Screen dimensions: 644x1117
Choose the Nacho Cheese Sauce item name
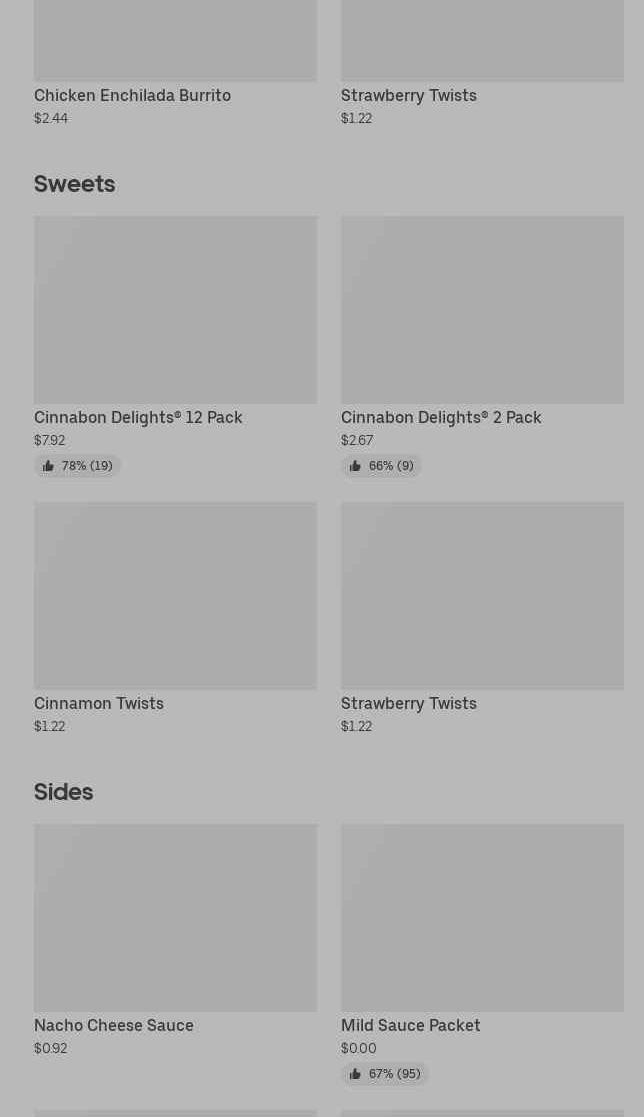point(114,1025)
